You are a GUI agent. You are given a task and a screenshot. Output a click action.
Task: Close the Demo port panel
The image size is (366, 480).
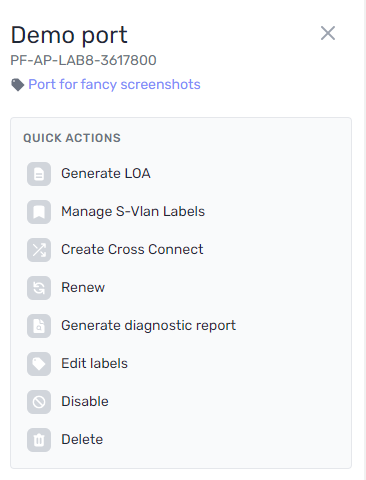[328, 33]
